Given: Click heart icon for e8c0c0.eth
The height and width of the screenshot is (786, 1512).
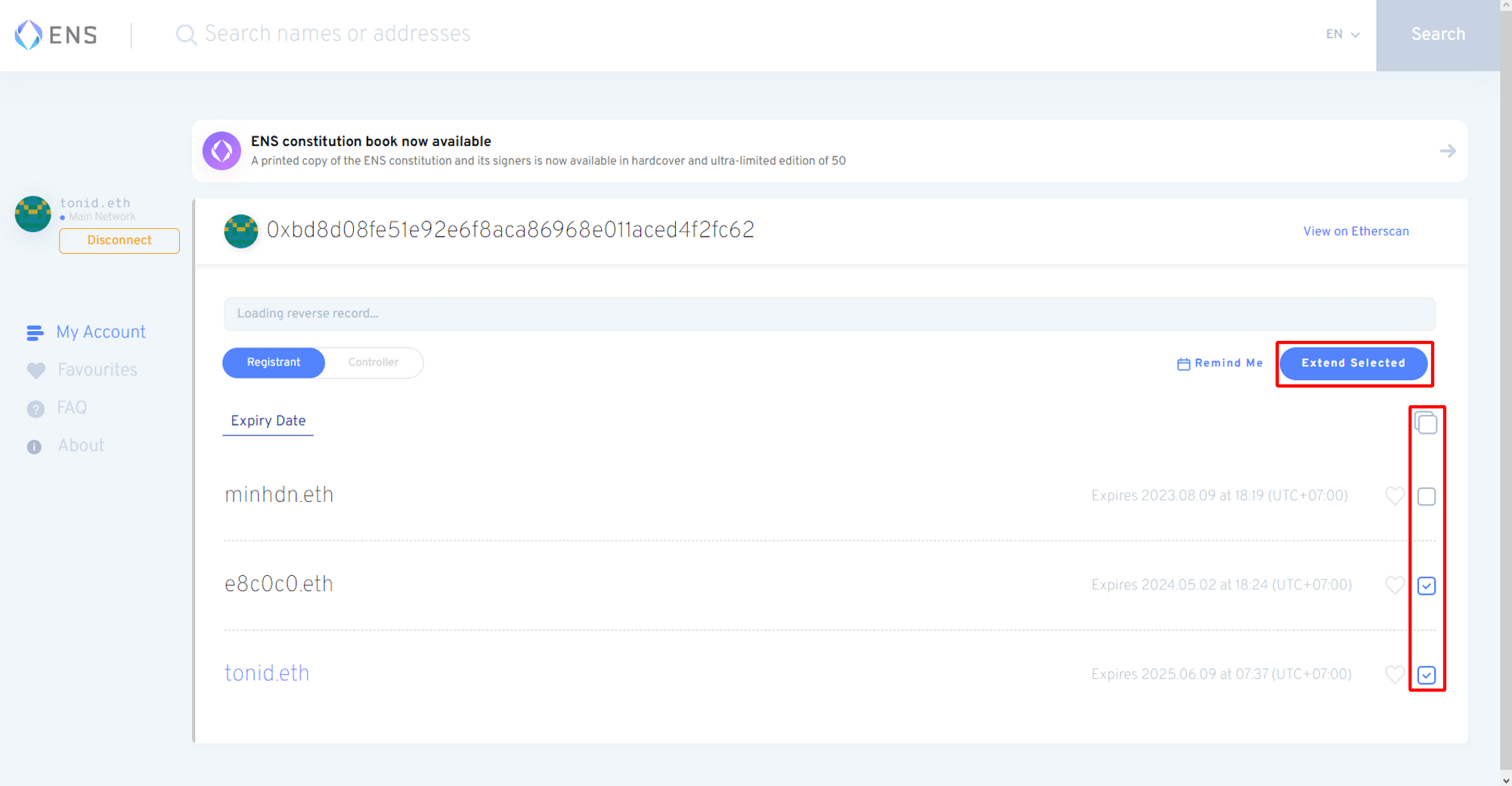Looking at the screenshot, I should 1394,585.
